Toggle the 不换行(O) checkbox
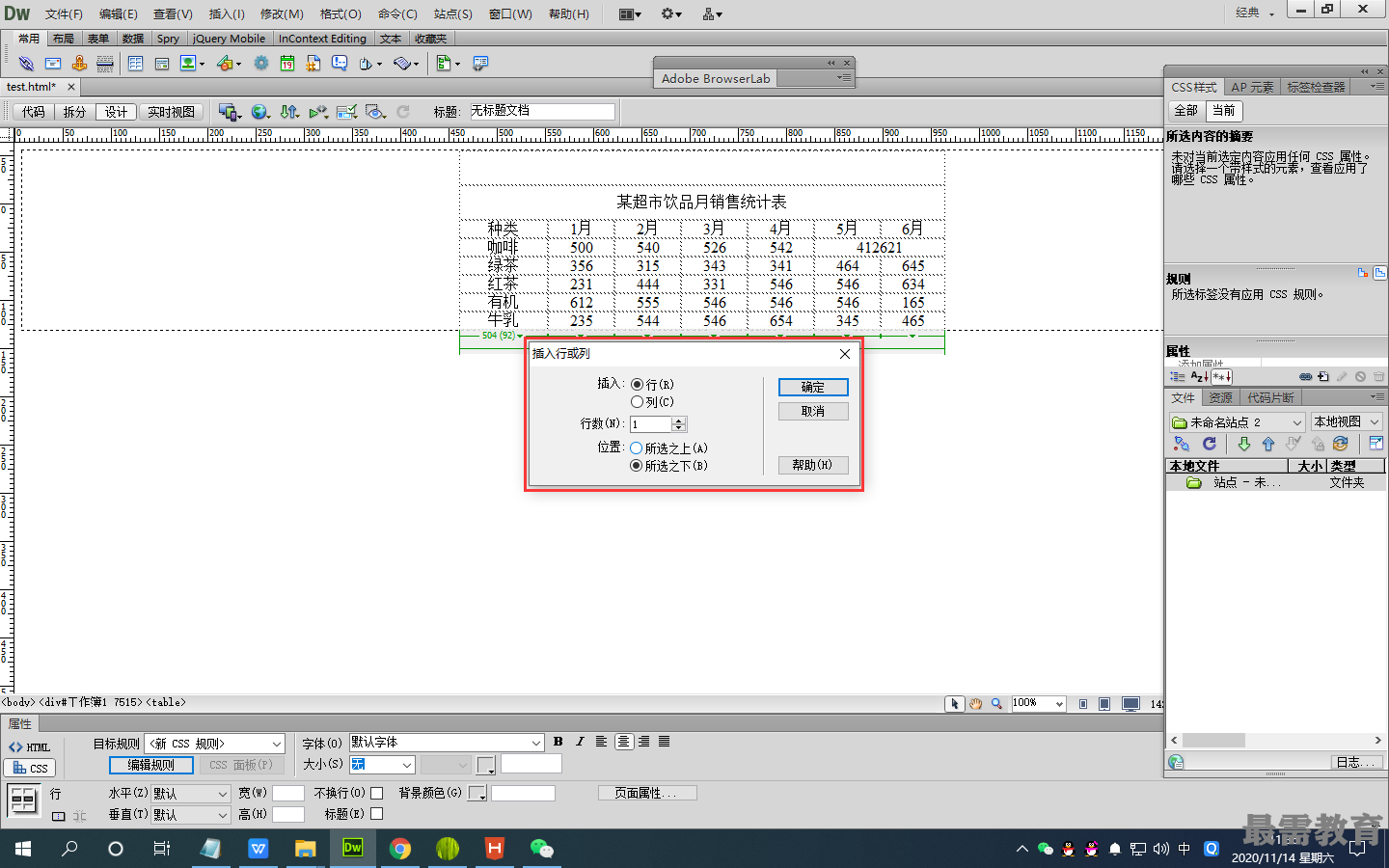Screen dimensions: 1389x868 [x=377, y=793]
